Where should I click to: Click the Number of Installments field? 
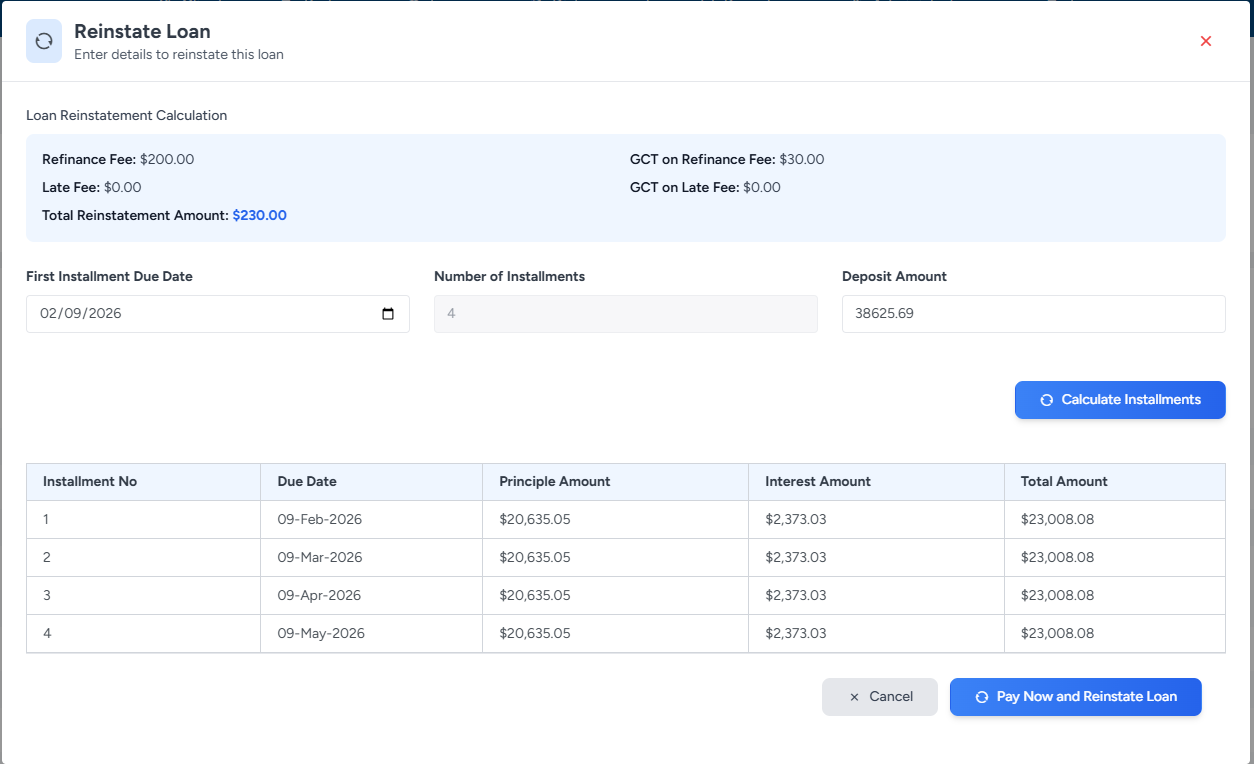pyautogui.click(x=625, y=314)
